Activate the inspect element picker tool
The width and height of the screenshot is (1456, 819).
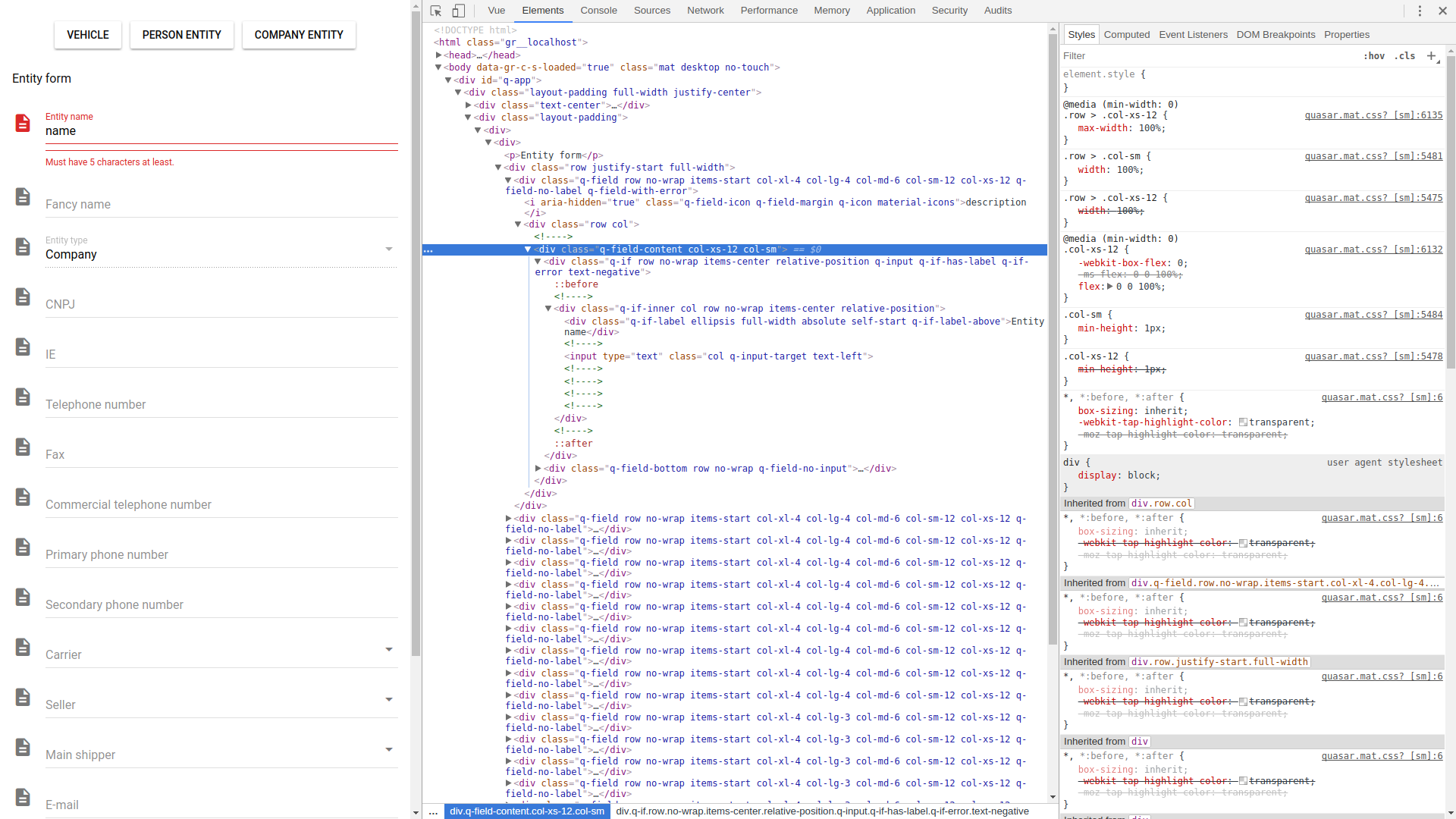(x=435, y=11)
